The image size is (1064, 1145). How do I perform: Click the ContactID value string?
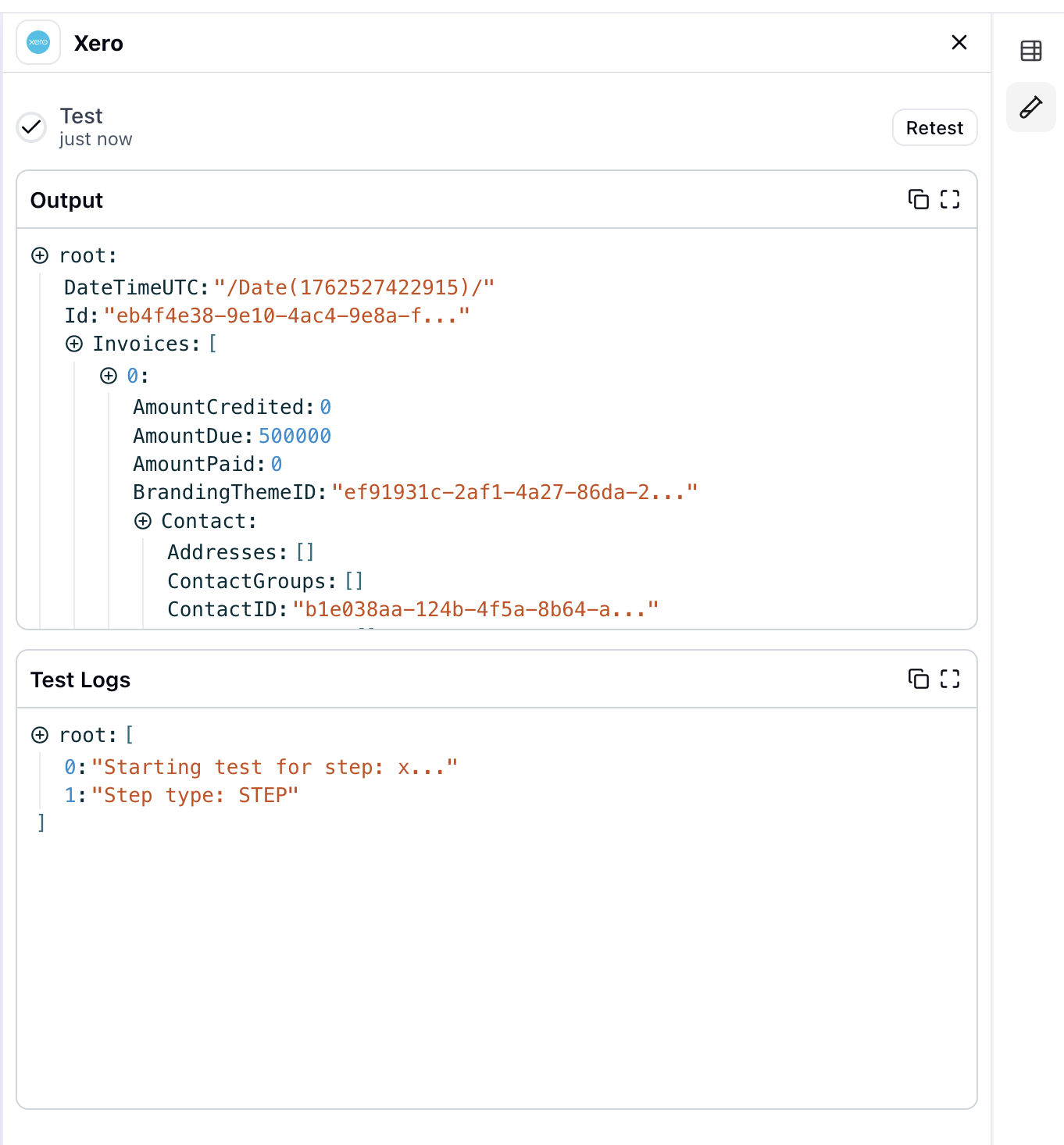[x=475, y=610]
